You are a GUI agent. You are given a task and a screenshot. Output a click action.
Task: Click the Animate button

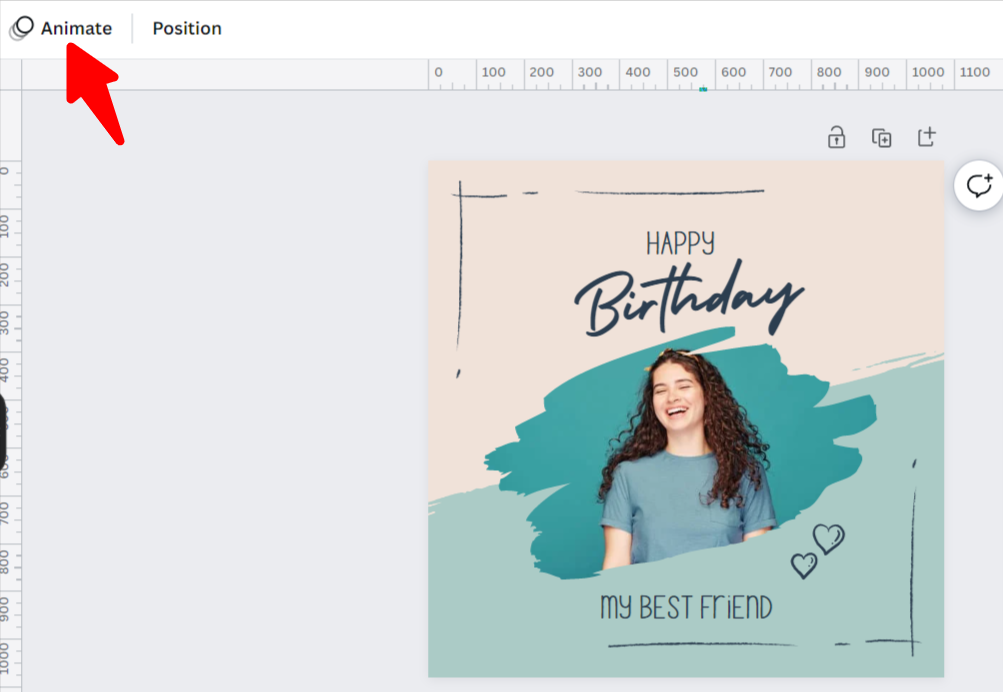coord(61,28)
